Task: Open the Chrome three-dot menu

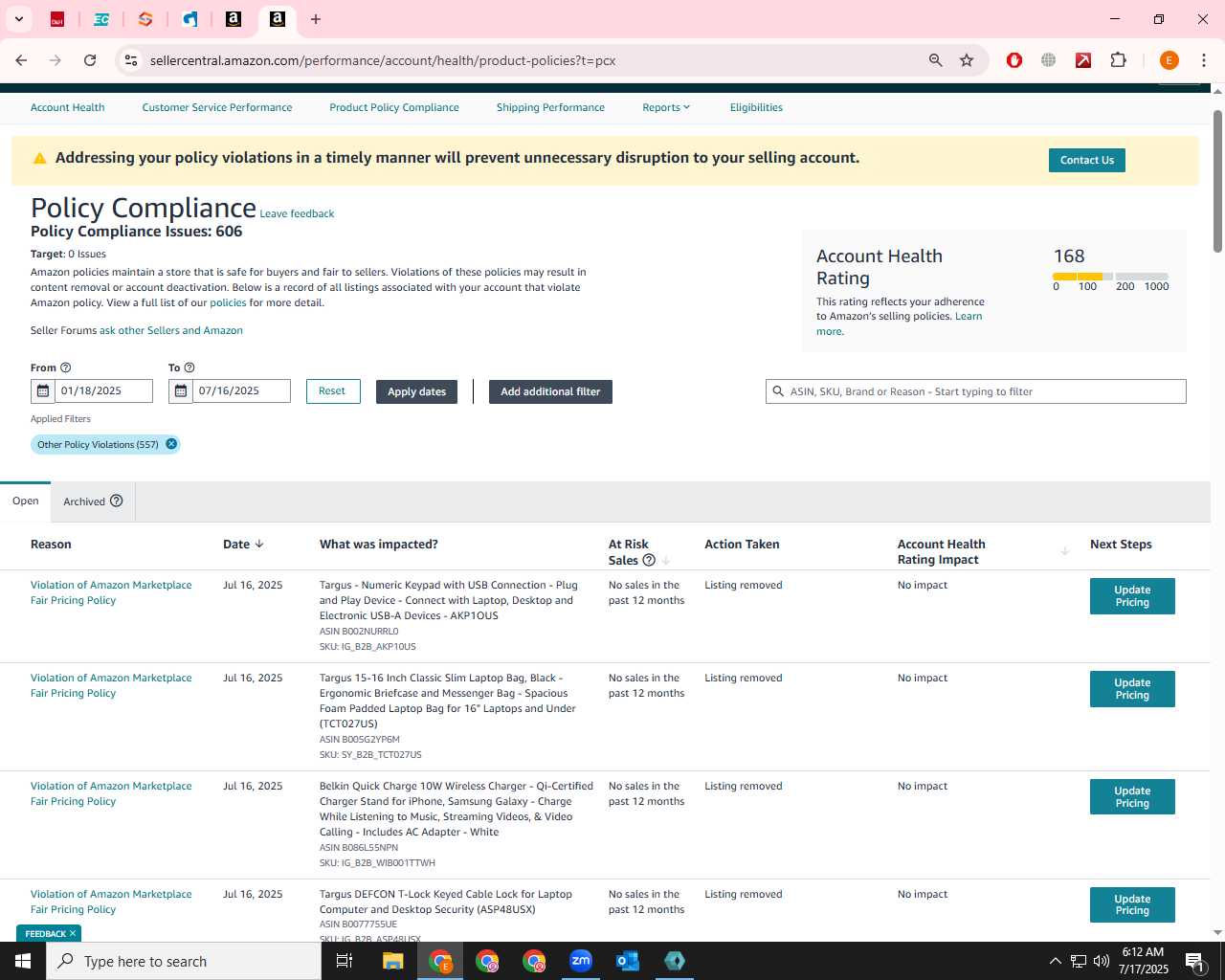Action: coord(1204,60)
